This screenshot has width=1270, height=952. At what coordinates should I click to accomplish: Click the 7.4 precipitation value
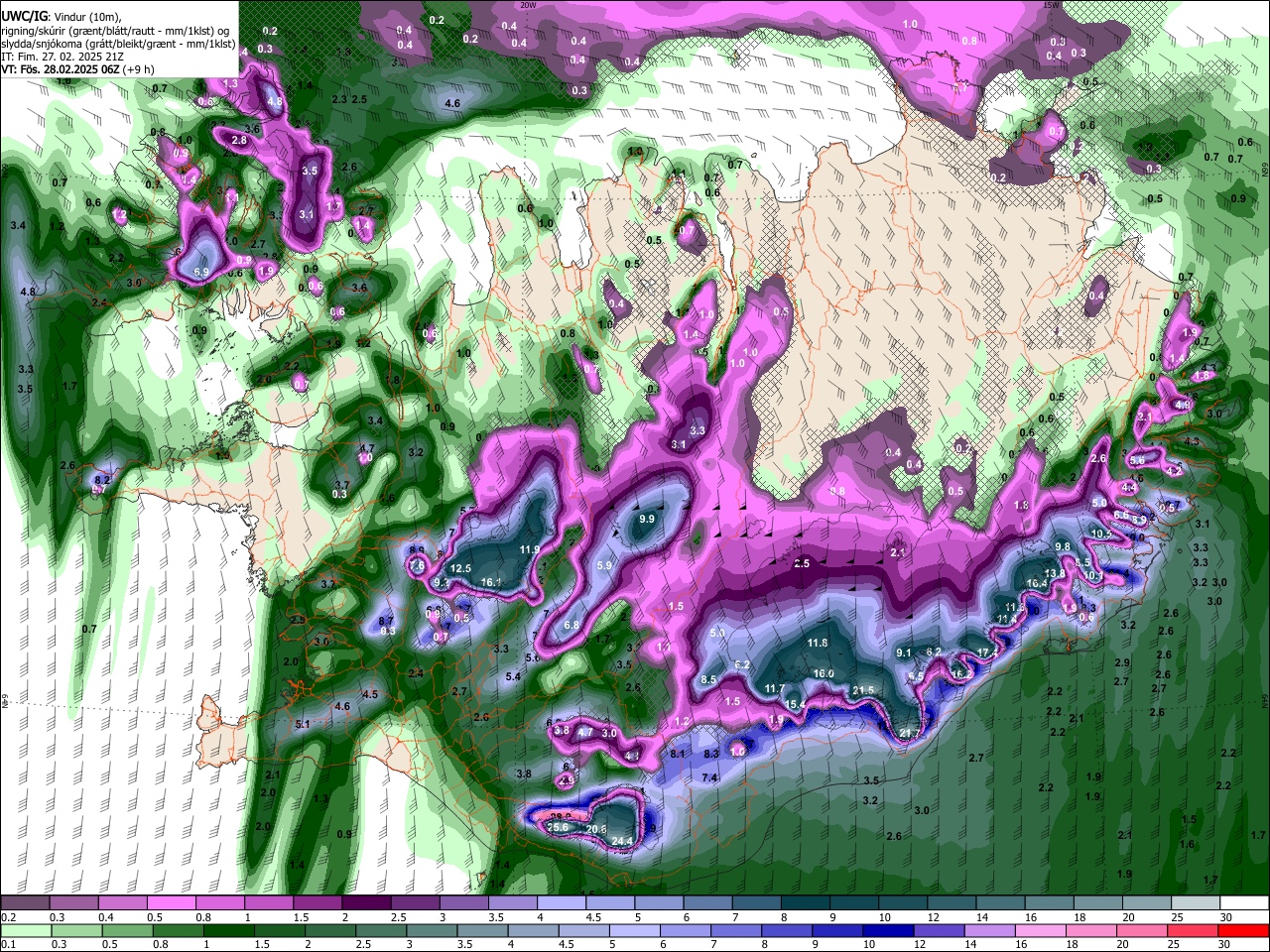click(709, 778)
